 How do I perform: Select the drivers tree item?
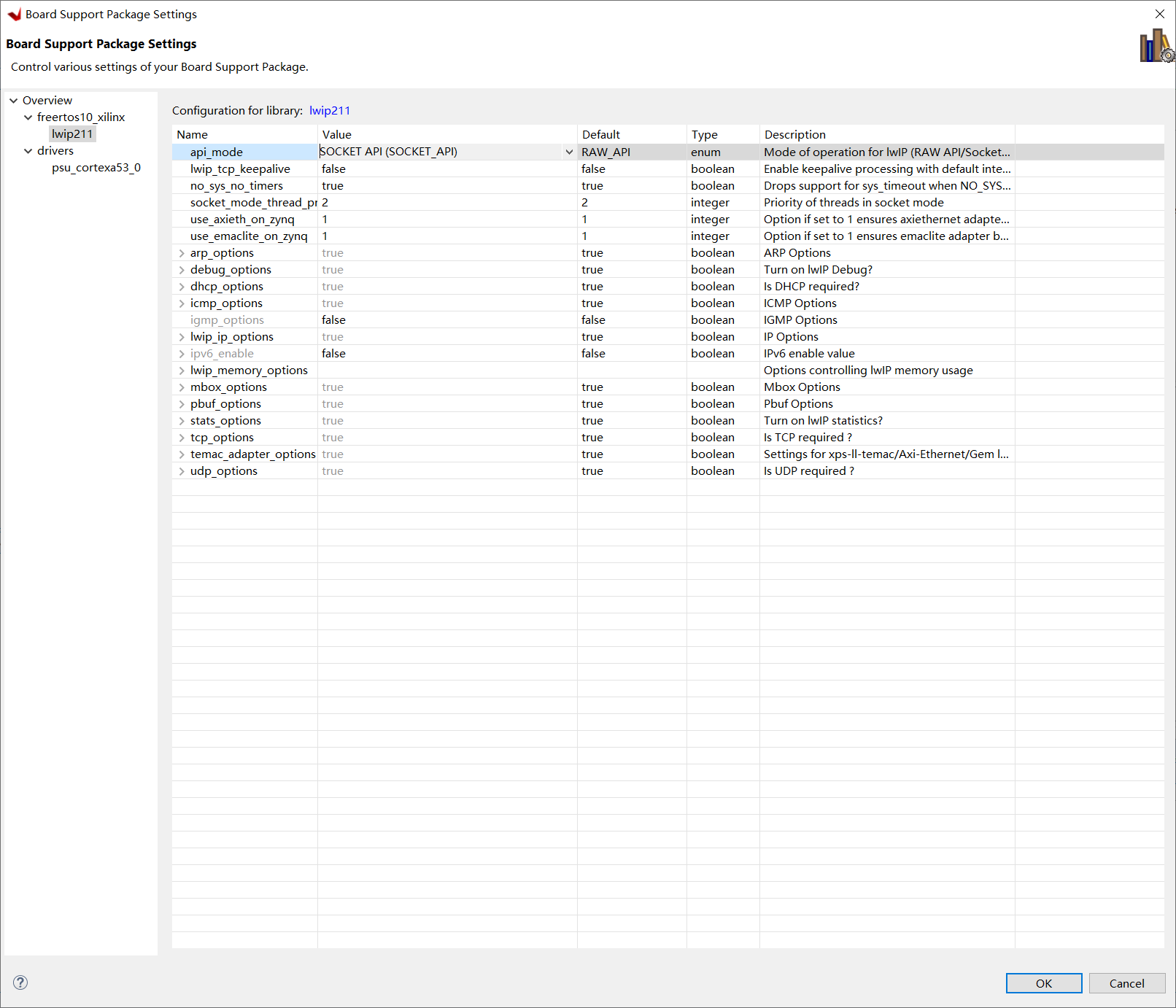(55, 151)
